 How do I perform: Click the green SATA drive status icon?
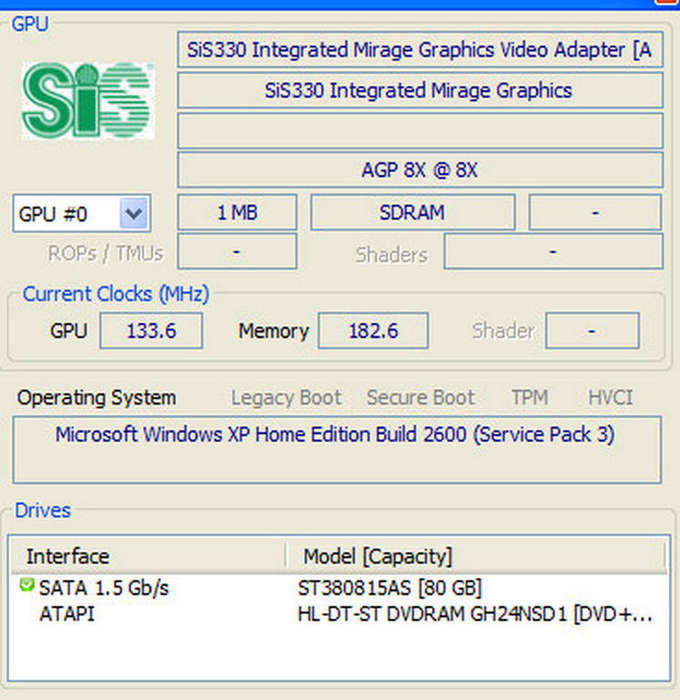click(x=27, y=585)
